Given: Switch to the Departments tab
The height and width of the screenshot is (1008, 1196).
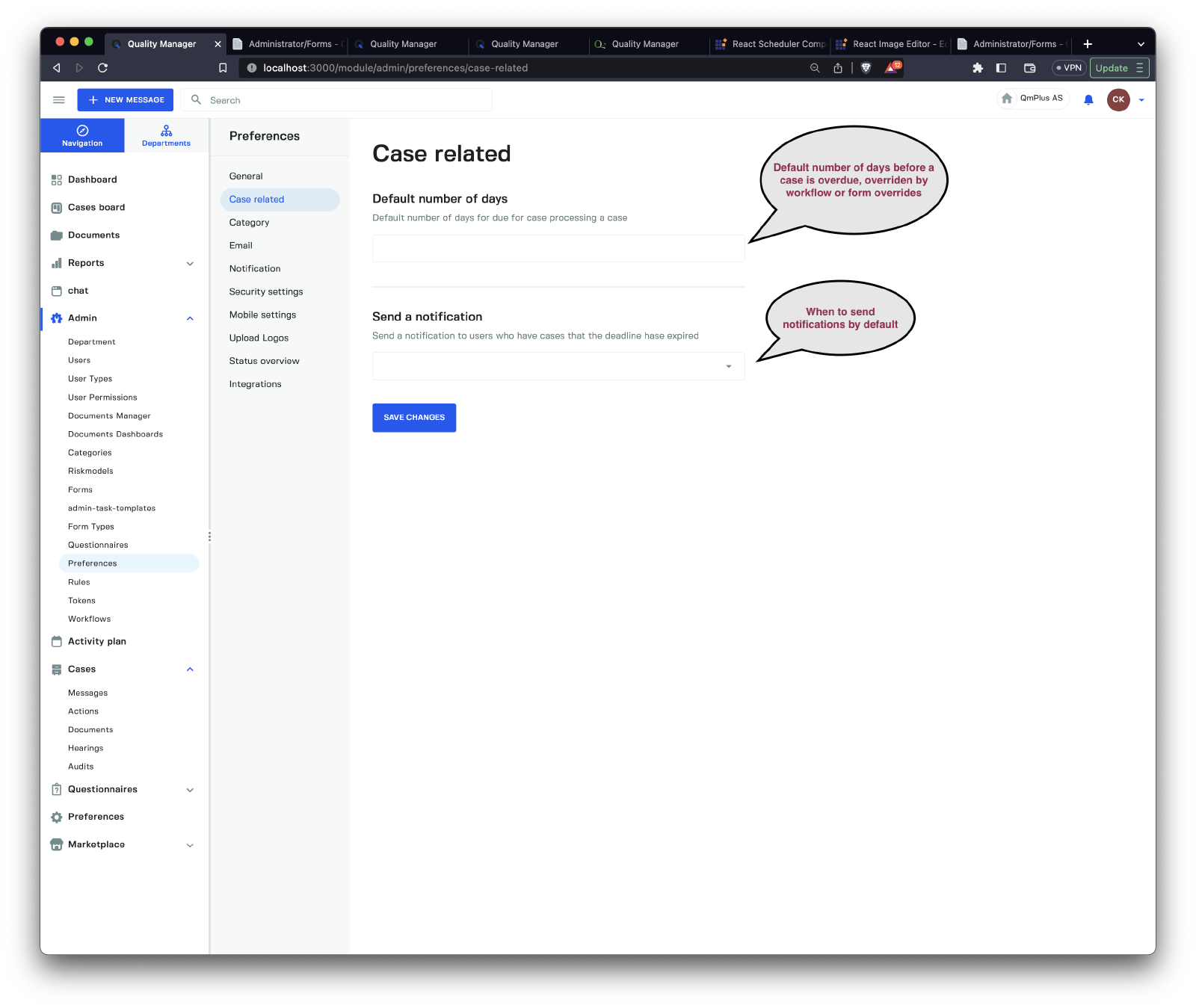Looking at the screenshot, I should pos(166,135).
